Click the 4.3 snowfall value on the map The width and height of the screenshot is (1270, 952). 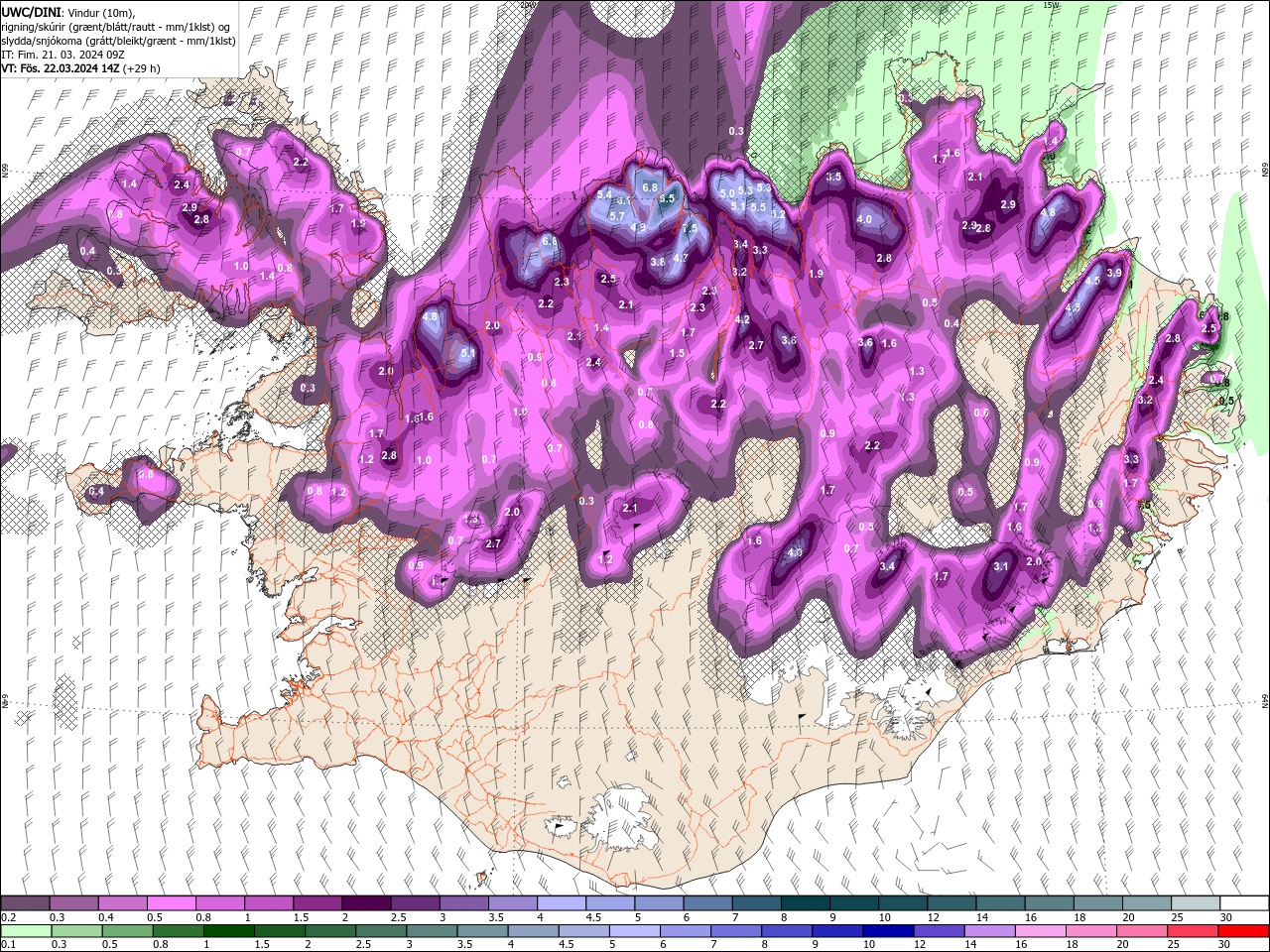click(x=1073, y=308)
